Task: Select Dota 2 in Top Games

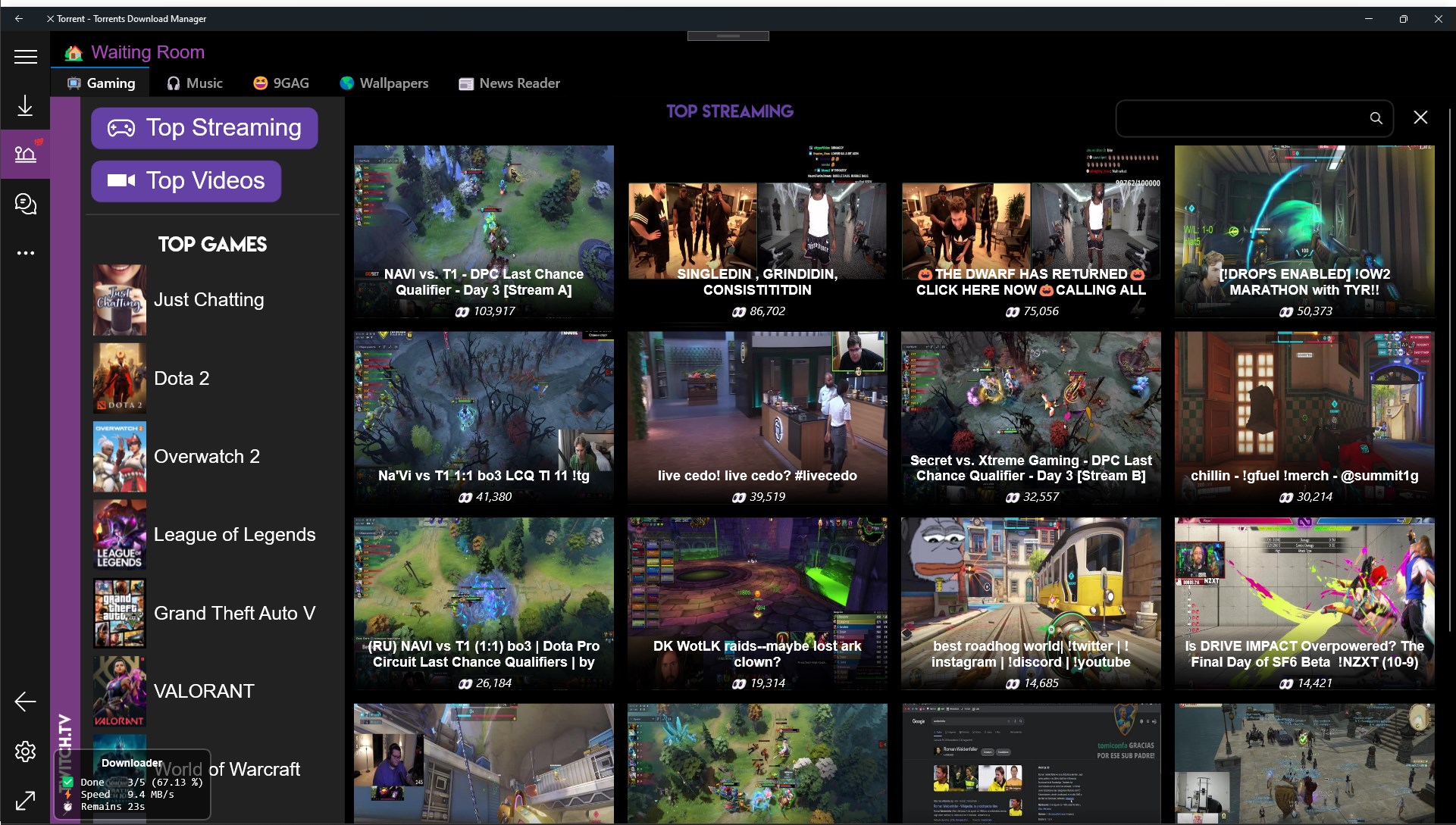Action: 182,378
